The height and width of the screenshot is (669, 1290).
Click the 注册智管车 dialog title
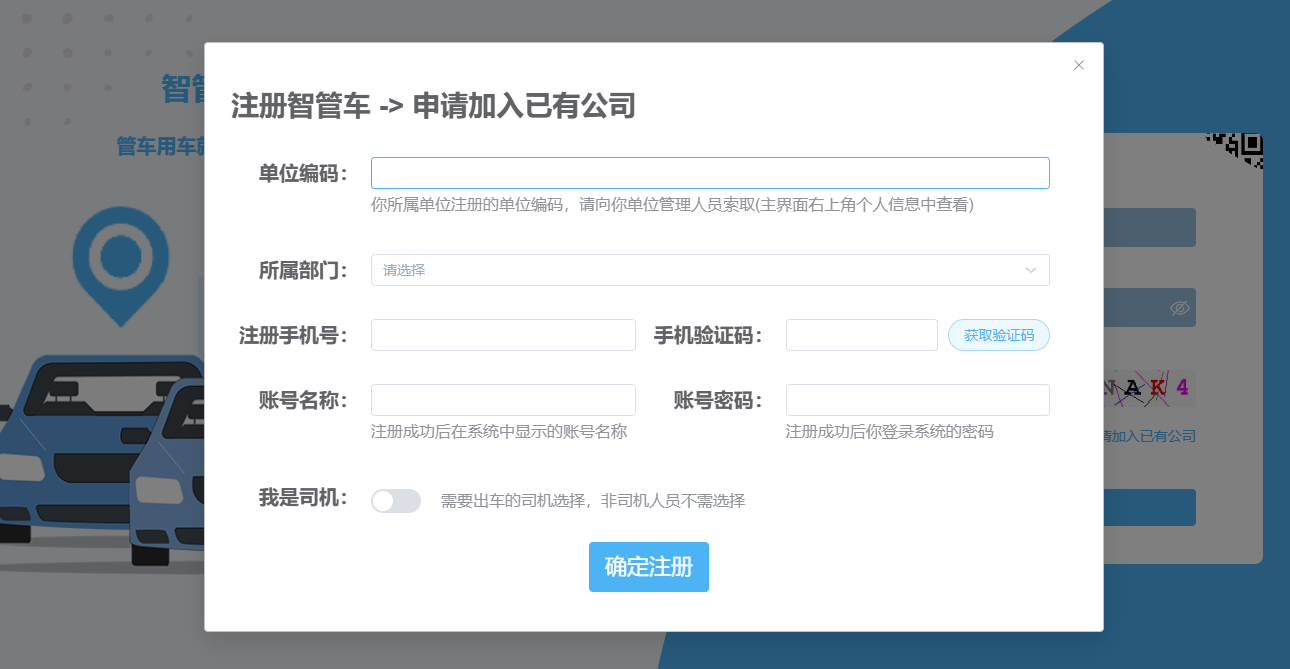coord(433,106)
